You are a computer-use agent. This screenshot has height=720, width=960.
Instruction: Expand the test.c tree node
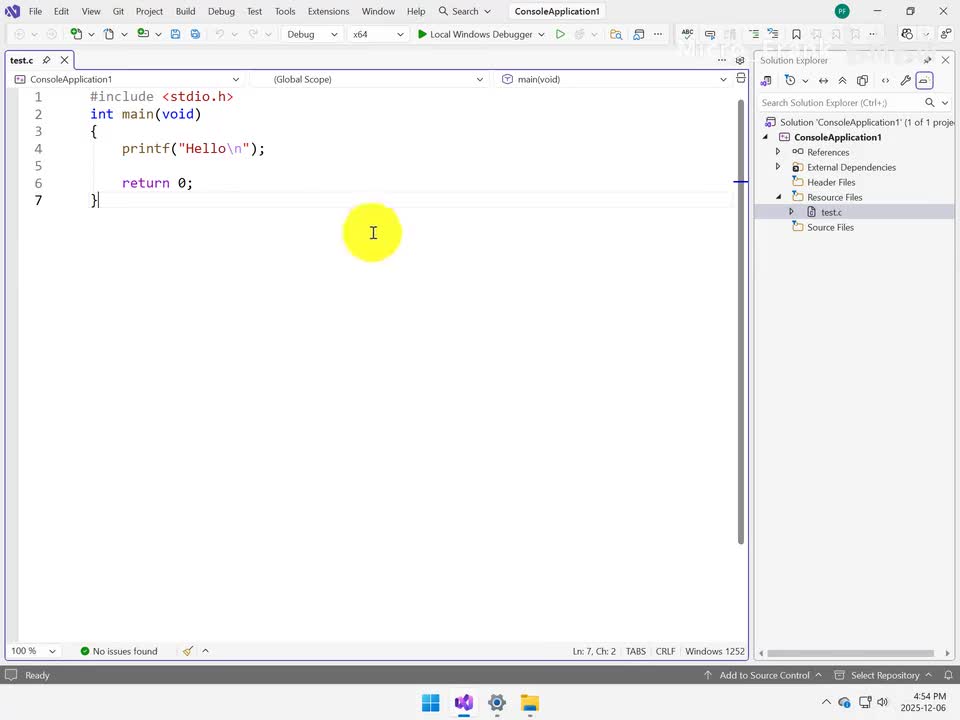click(x=791, y=211)
